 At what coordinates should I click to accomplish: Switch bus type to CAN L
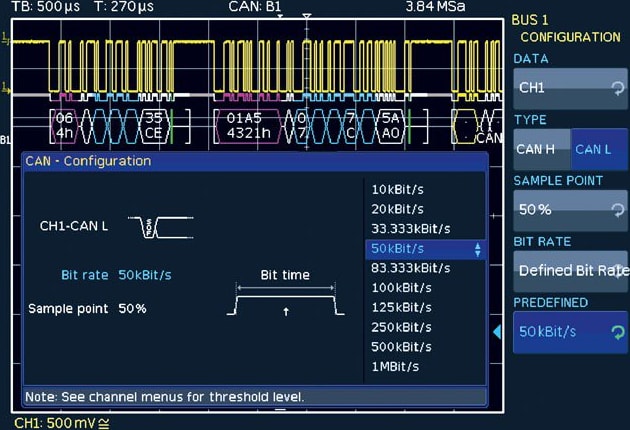click(x=599, y=149)
